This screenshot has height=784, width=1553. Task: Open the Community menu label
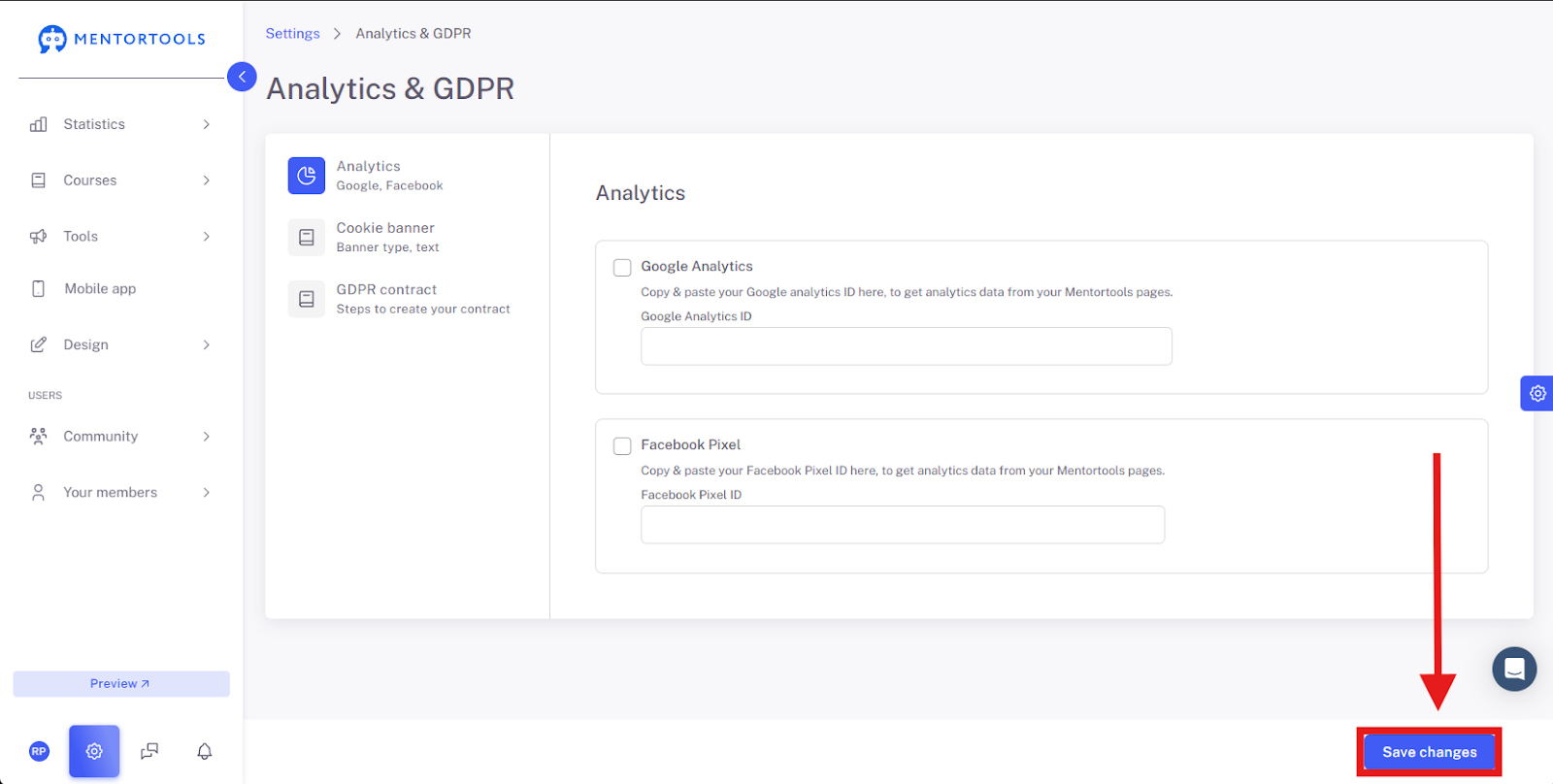101,437
